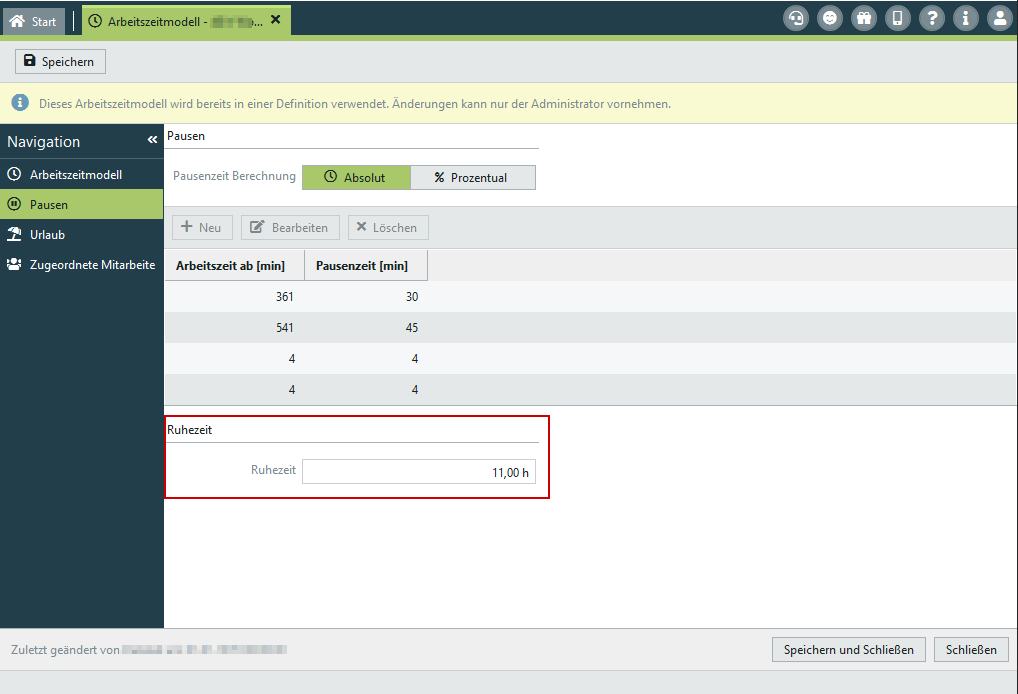The height and width of the screenshot is (694, 1018).
Task: Click the Ruhezeit input field
Action: pyautogui.click(x=418, y=472)
